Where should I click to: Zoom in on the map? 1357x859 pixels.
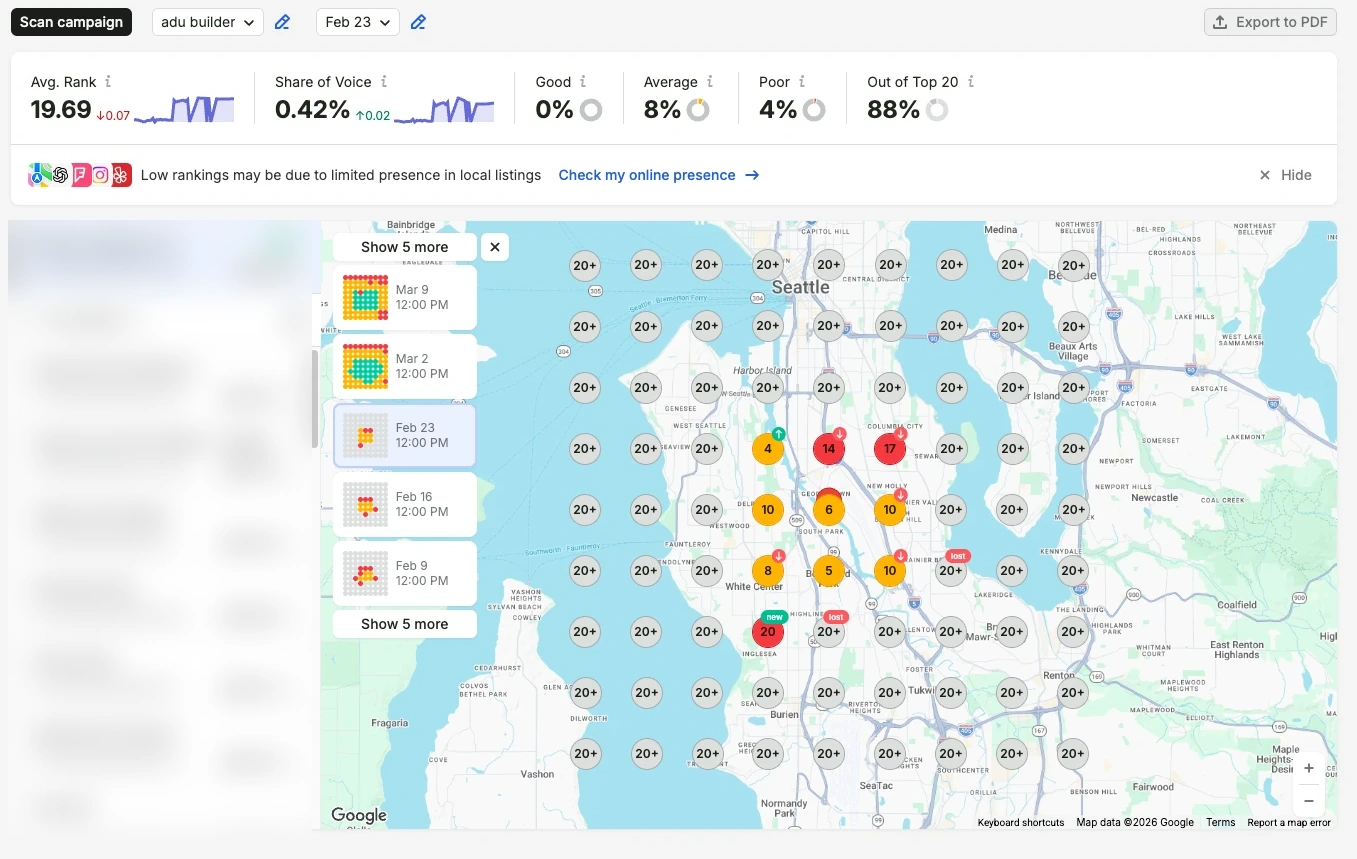point(1309,768)
